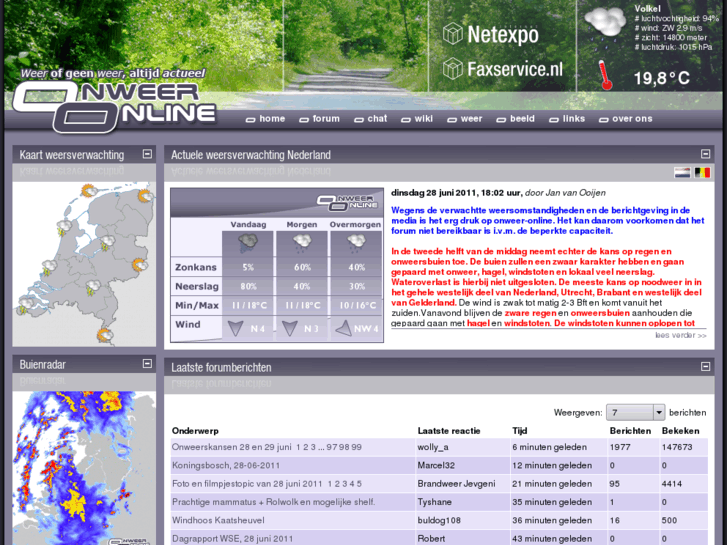The height and width of the screenshot is (545, 727).
Task: Expand forecast text via 'lees verder >>'
Action: tap(680, 335)
